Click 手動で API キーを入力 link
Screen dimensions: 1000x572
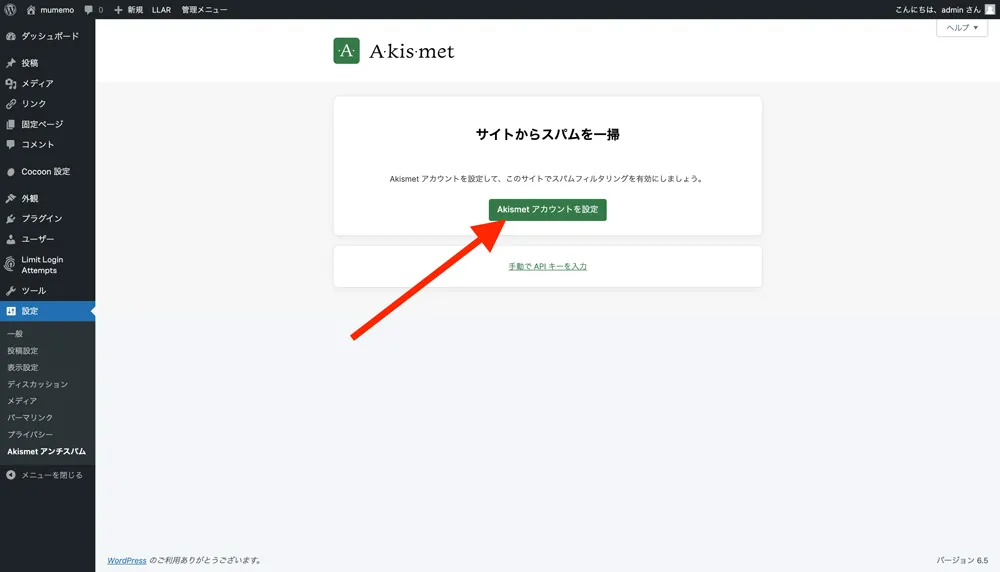[547, 267]
